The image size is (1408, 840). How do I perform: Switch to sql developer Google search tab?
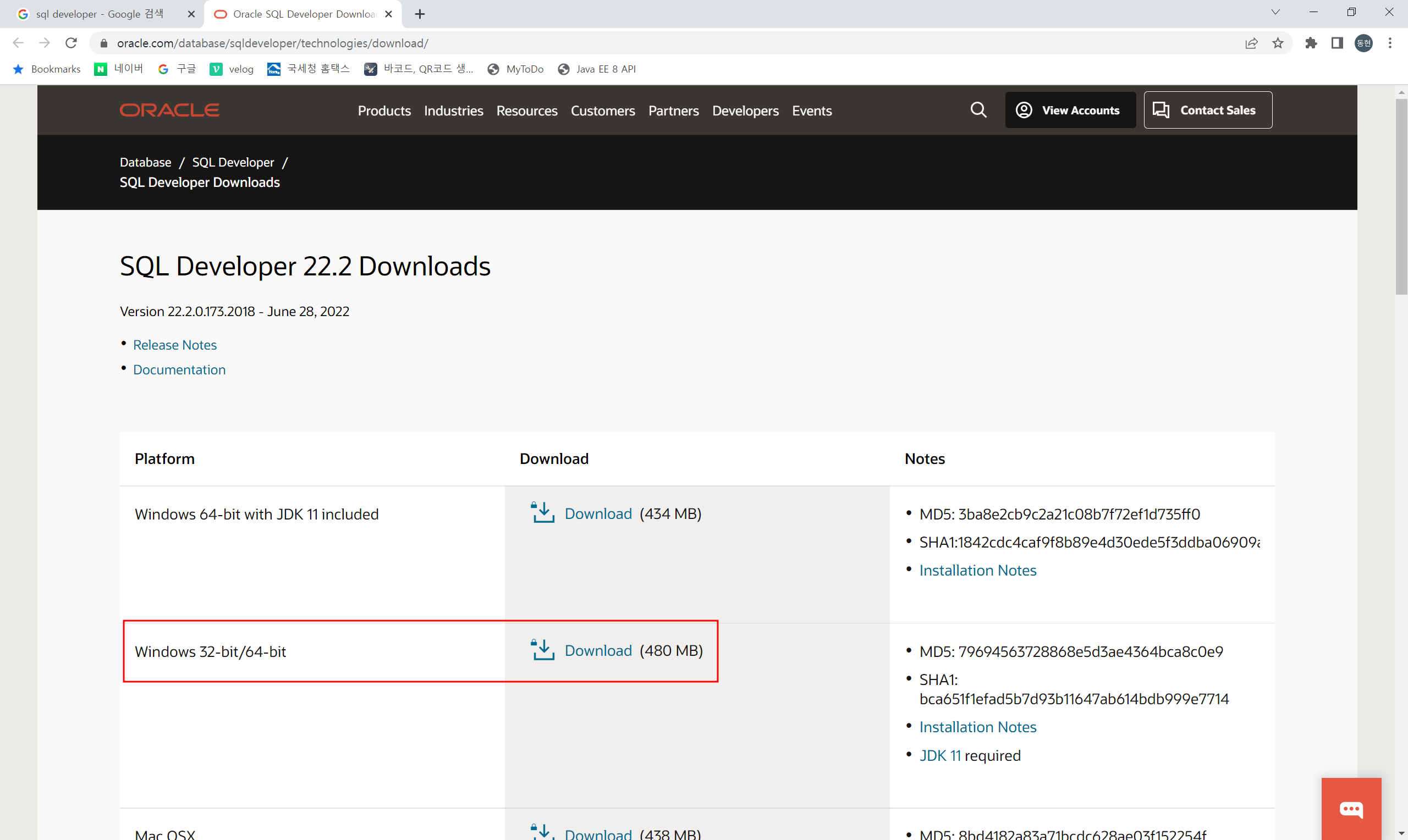point(99,14)
